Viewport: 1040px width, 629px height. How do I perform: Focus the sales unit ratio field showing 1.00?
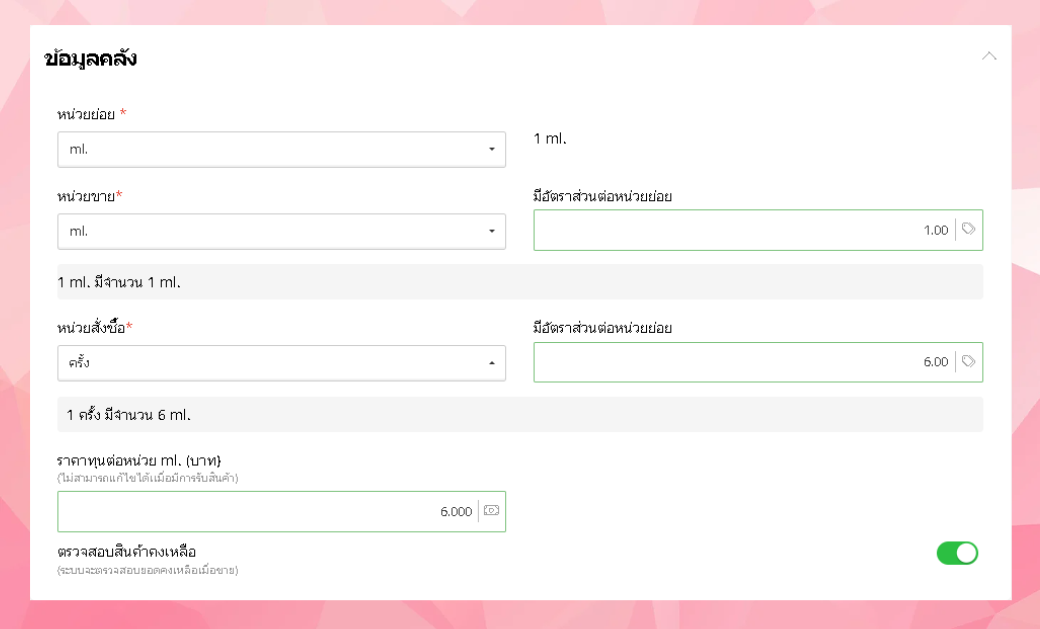tap(744, 230)
